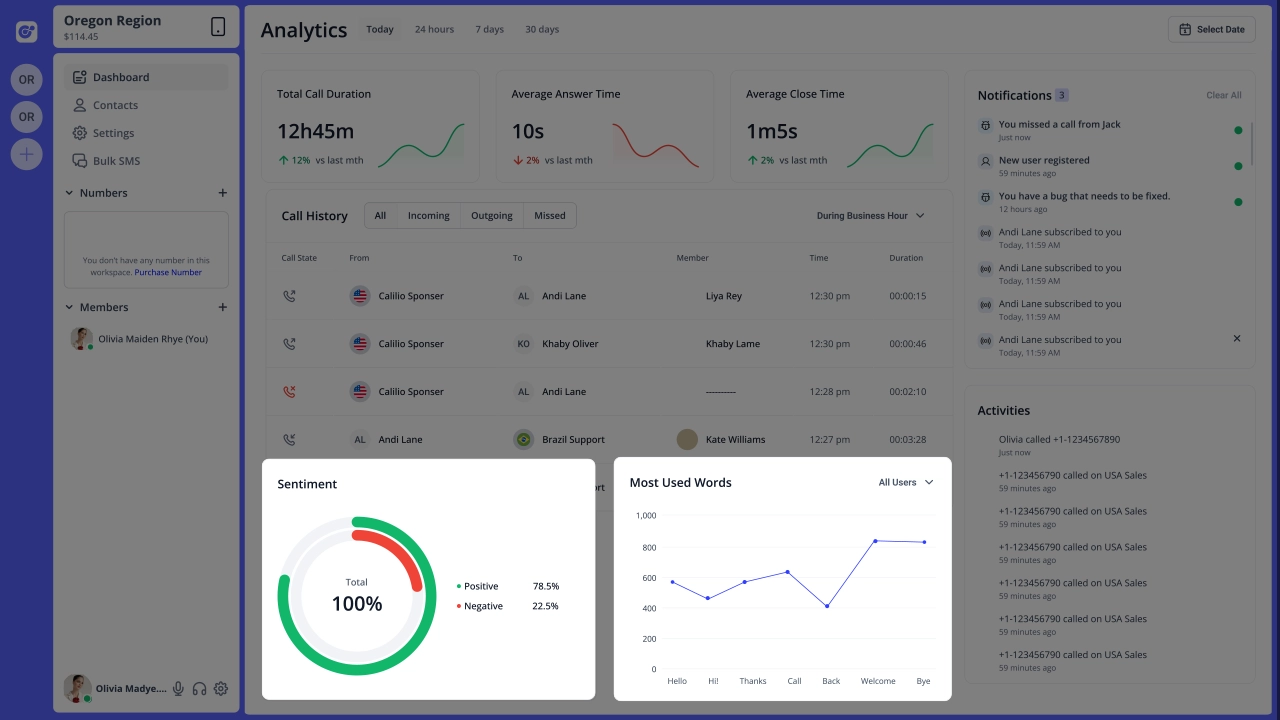Image resolution: width=1280 pixels, height=720 pixels.
Task: Click the Purchase Number link
Action: (x=168, y=272)
